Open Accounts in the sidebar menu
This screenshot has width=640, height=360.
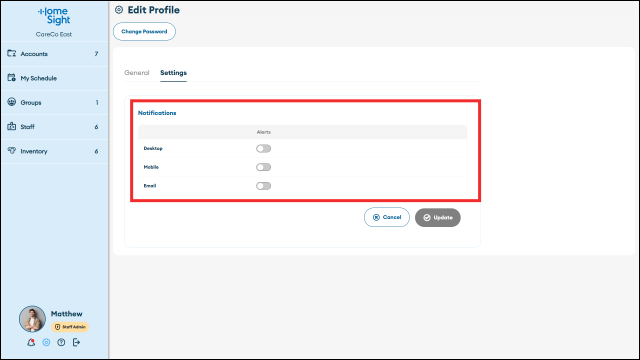(x=54, y=54)
